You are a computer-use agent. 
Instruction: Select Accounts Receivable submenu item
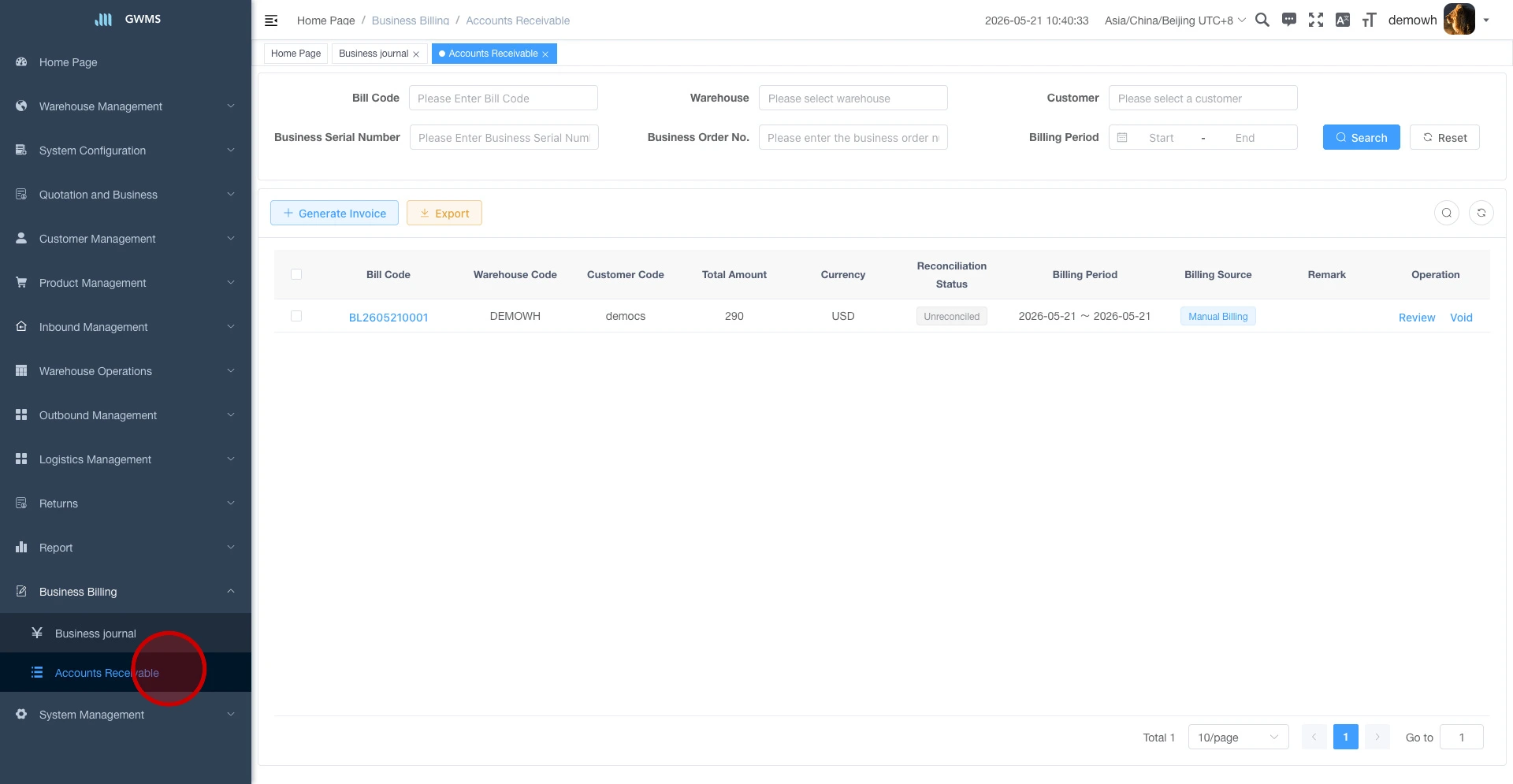126,673
